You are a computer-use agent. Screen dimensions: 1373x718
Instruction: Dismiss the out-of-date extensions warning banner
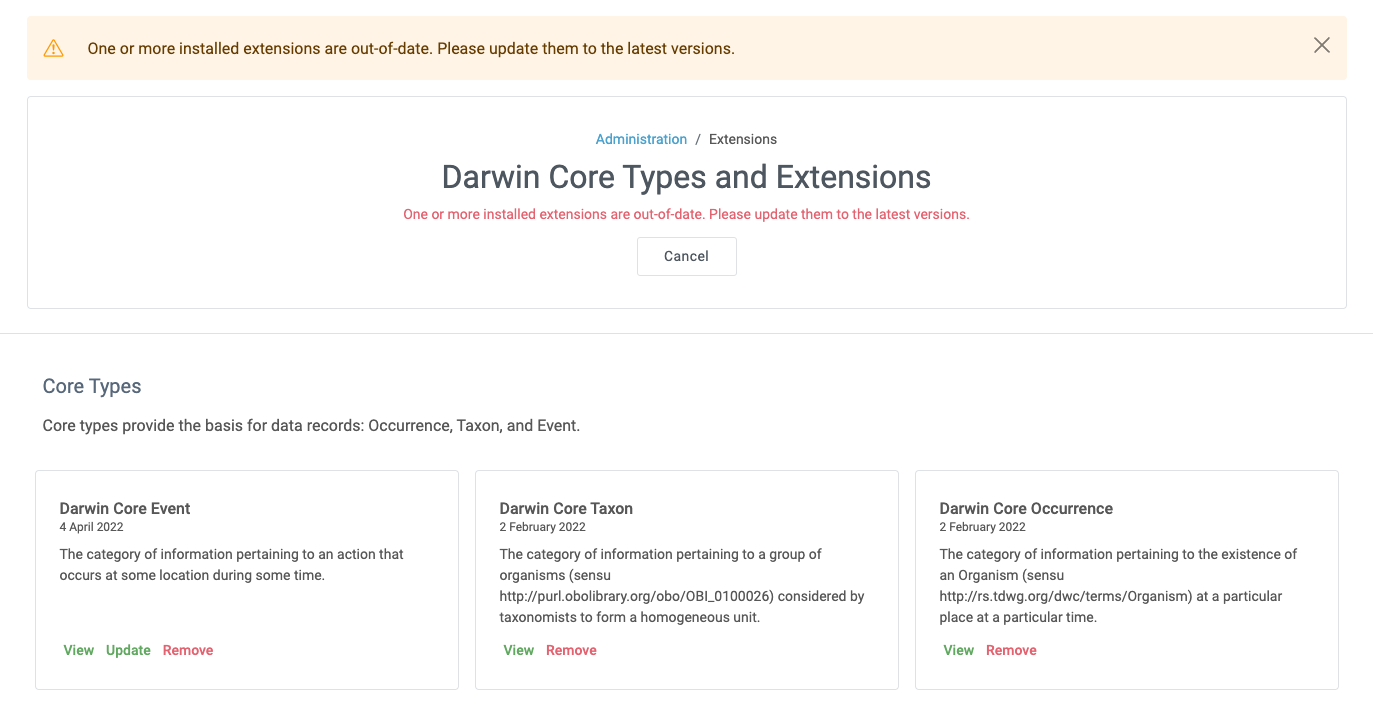1321,45
